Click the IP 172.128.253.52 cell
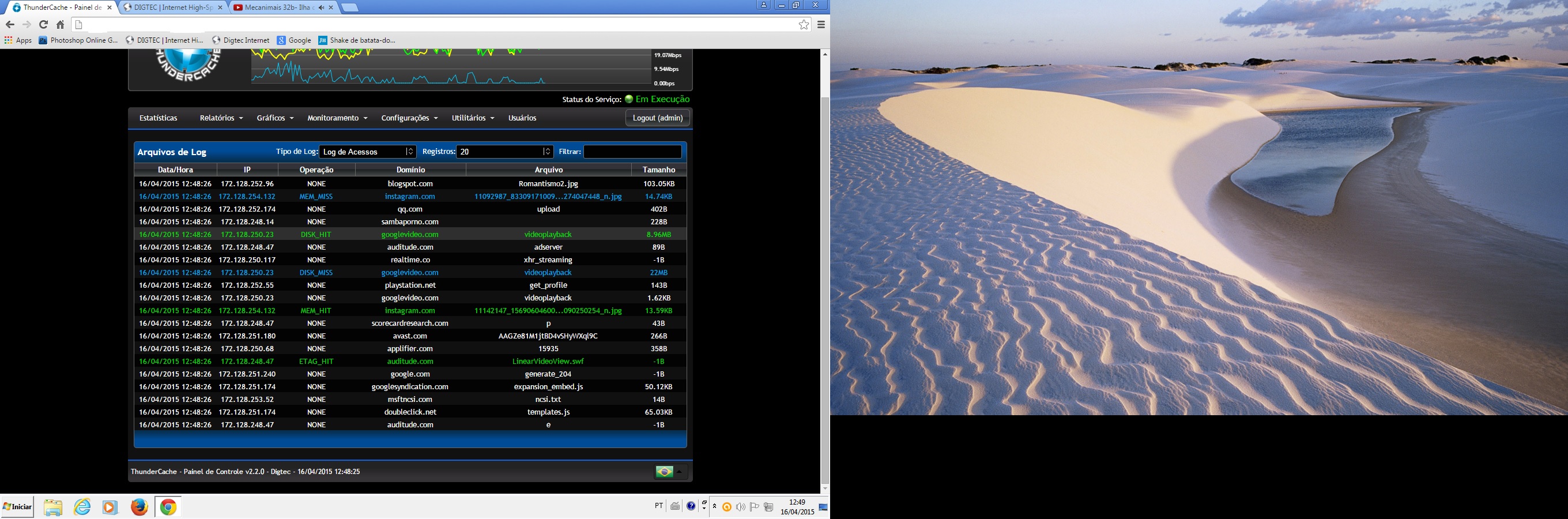Image resolution: width=1568 pixels, height=519 pixels. pos(247,400)
